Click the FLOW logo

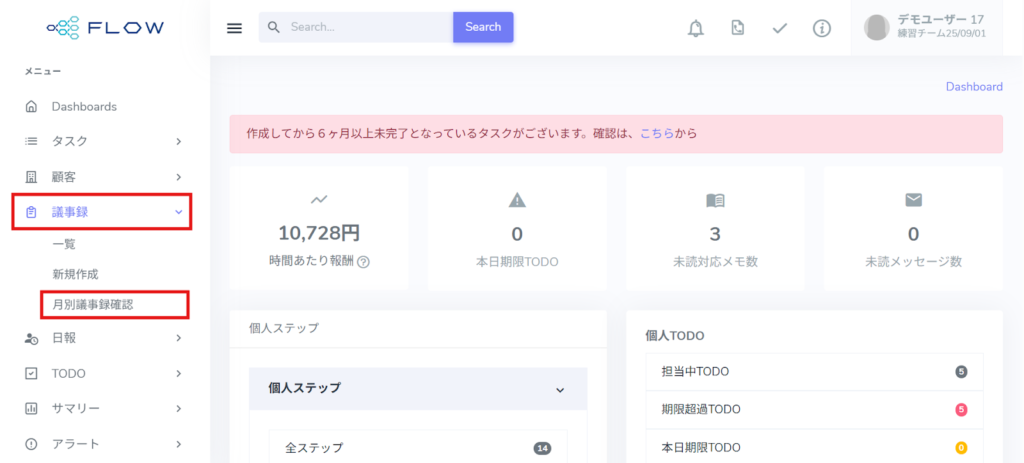click(x=105, y=27)
